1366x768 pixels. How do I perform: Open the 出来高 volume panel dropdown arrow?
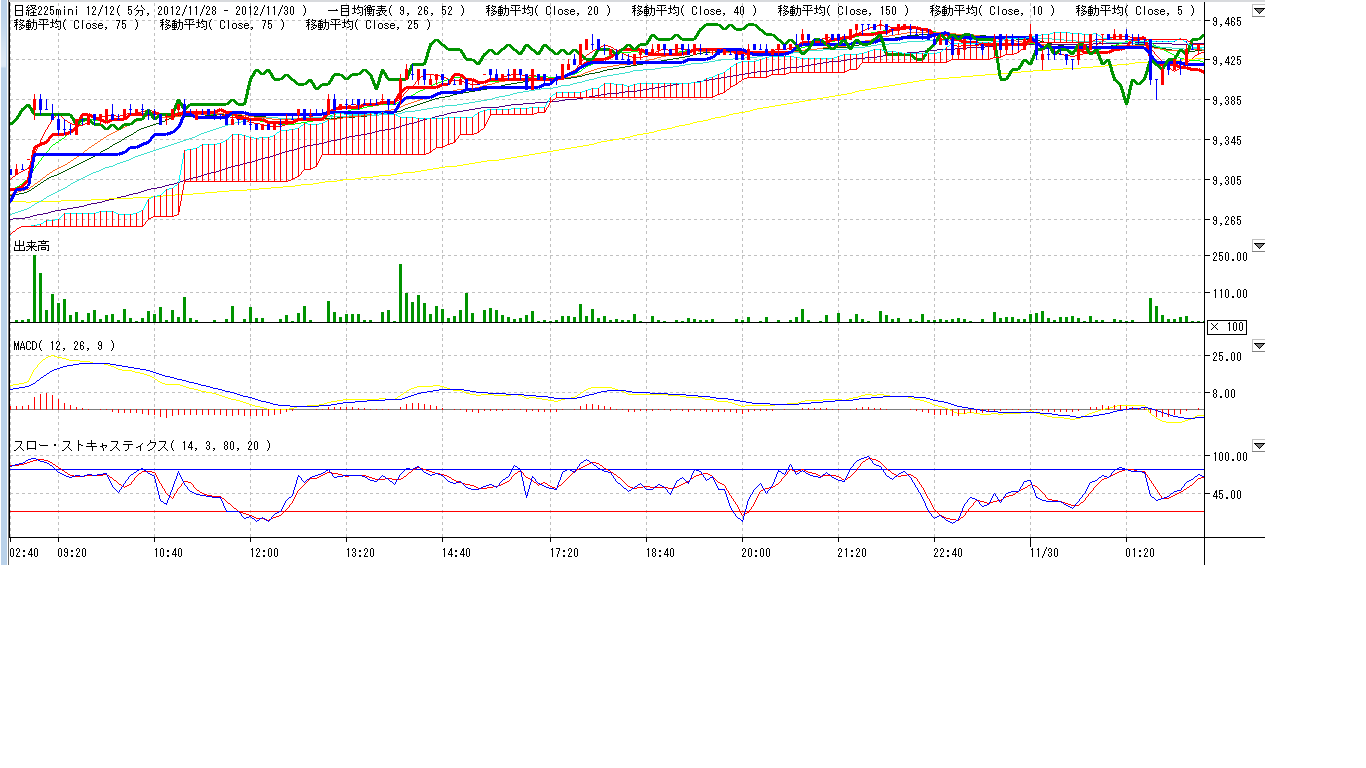coord(1259,246)
